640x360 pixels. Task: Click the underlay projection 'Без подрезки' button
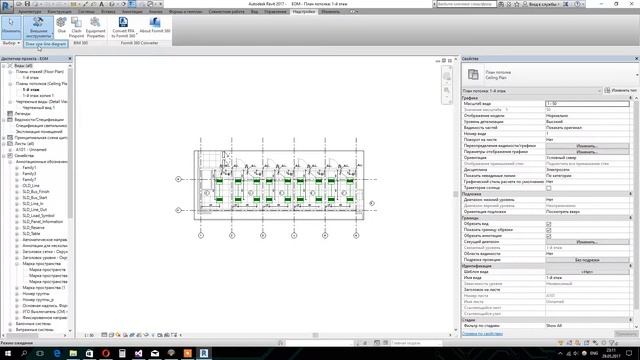[x=587, y=260]
